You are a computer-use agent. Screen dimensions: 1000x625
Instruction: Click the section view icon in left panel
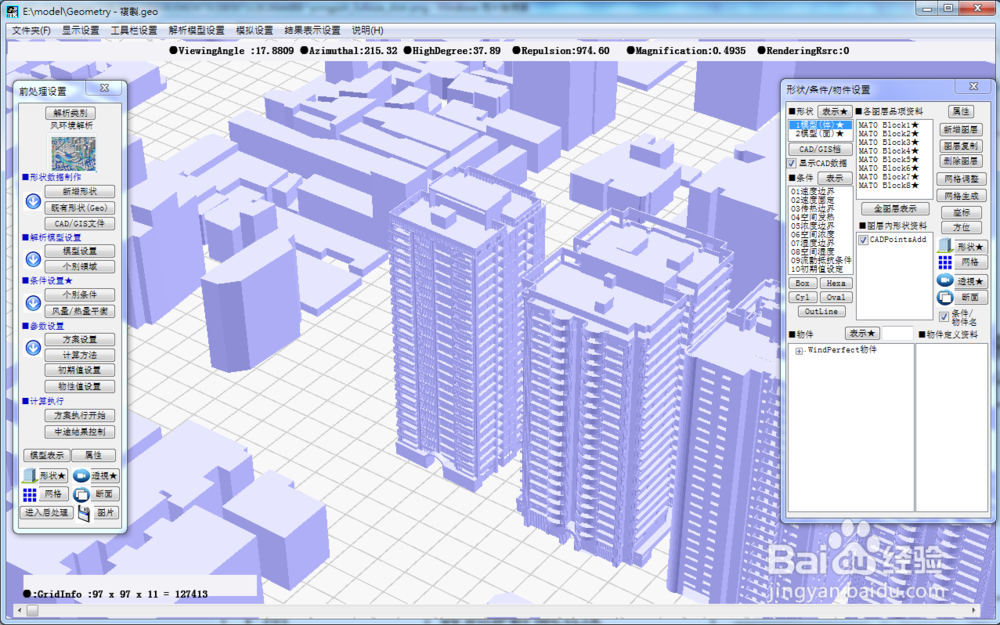tap(81, 494)
